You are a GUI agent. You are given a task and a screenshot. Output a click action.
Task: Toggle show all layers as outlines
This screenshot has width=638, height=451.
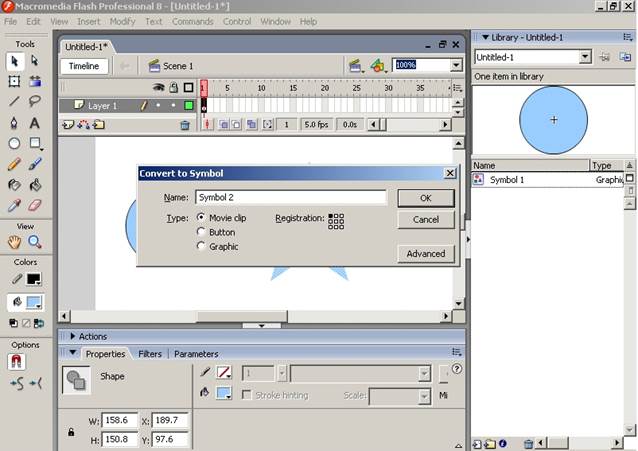188,88
